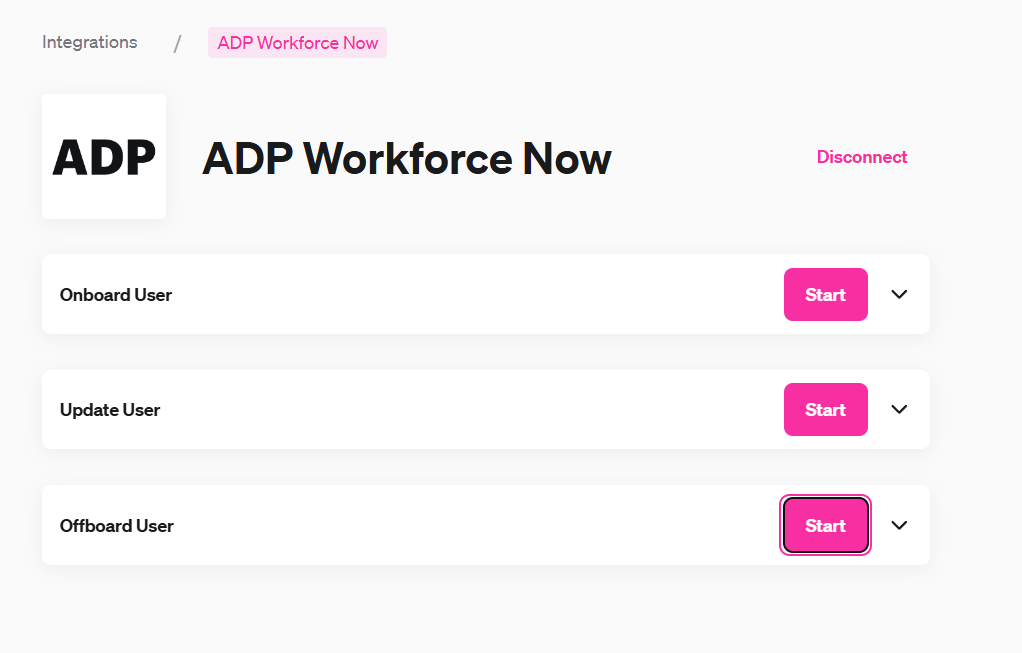Expand the Offboard User chevron

pyautogui.click(x=899, y=525)
